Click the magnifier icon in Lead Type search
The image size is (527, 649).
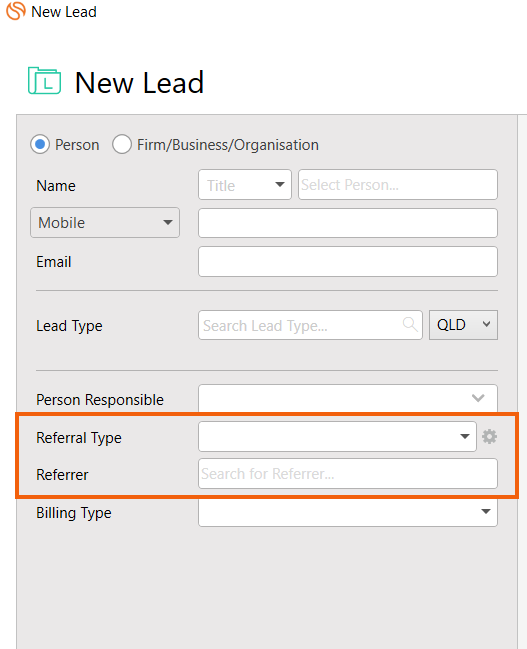410,324
